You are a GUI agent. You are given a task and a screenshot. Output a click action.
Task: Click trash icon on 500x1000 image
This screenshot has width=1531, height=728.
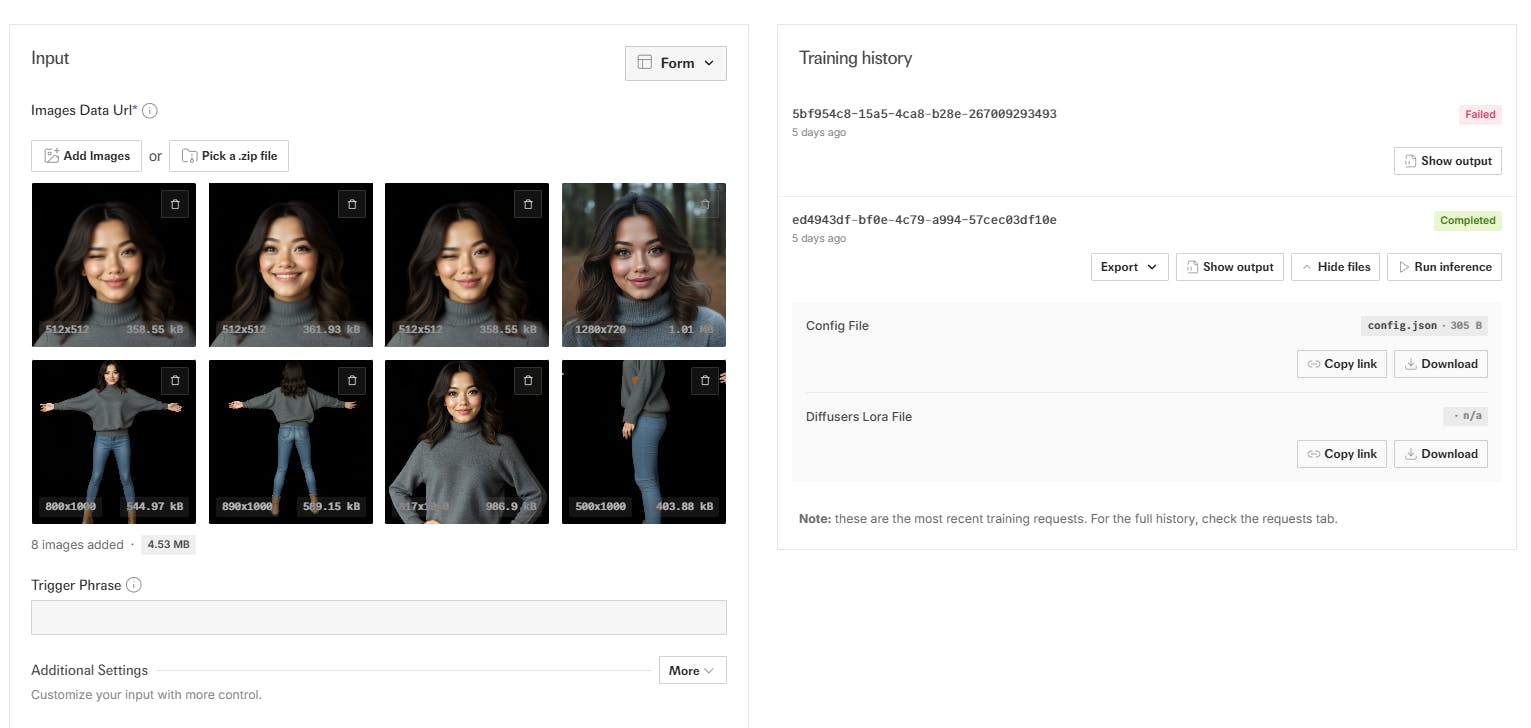click(705, 381)
